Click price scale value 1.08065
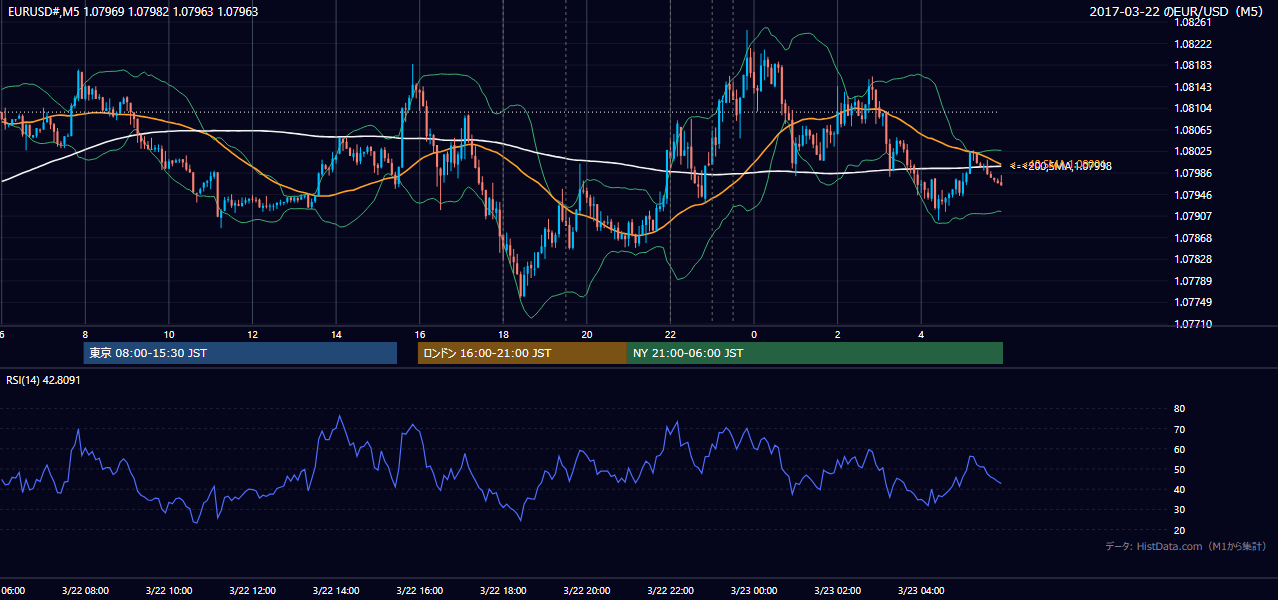Screen dimensions: 1278x600 coord(1193,130)
